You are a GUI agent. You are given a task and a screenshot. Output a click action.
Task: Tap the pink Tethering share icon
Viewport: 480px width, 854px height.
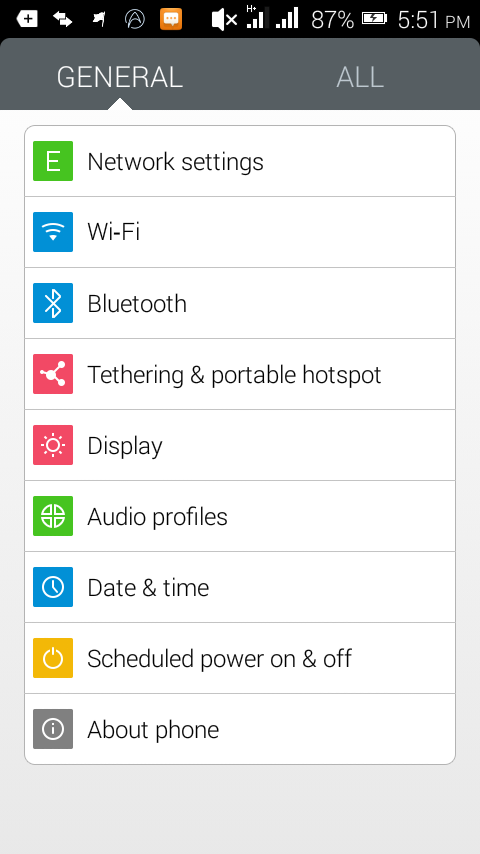click(x=53, y=374)
